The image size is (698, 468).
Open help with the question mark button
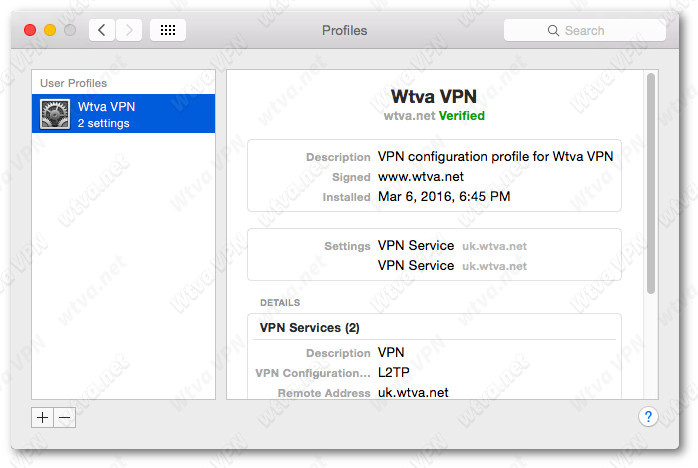click(x=648, y=417)
